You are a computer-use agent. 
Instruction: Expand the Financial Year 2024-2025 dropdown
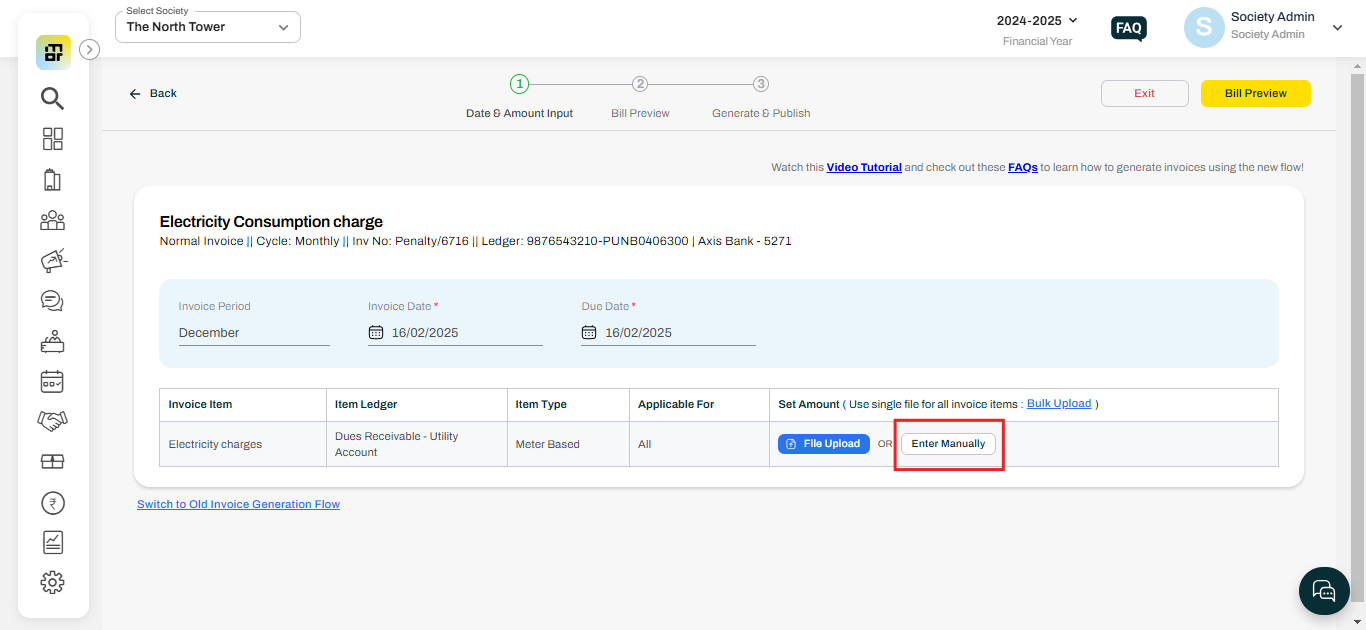[x=1037, y=19]
